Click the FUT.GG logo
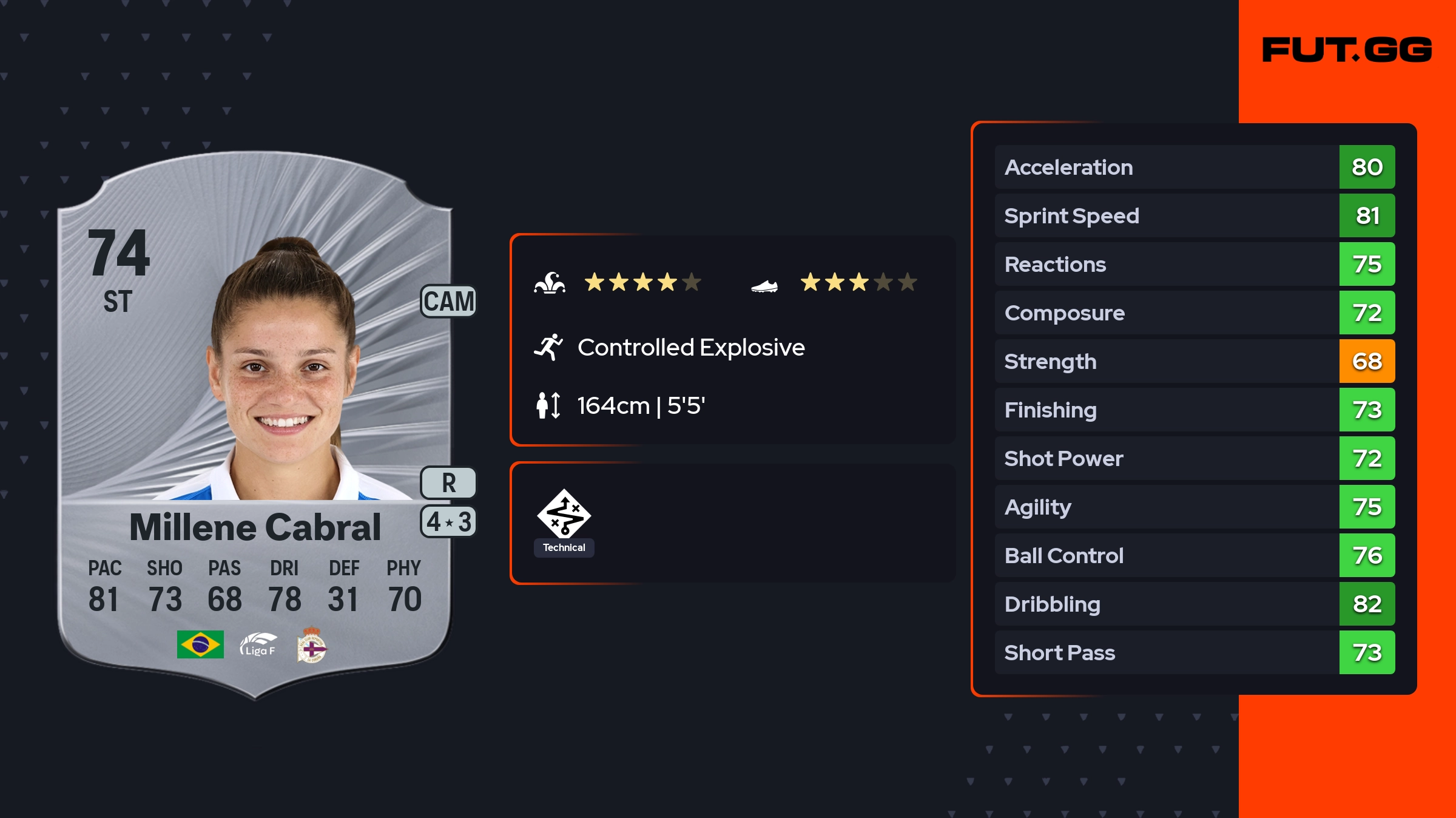Screen dimensions: 1456x818 point(1346,50)
